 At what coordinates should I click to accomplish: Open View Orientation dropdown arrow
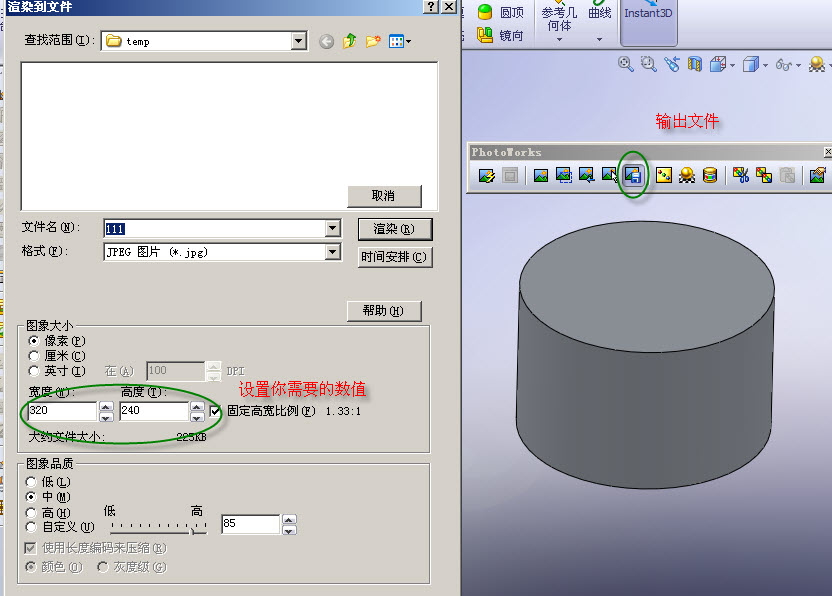pyautogui.click(x=732, y=66)
